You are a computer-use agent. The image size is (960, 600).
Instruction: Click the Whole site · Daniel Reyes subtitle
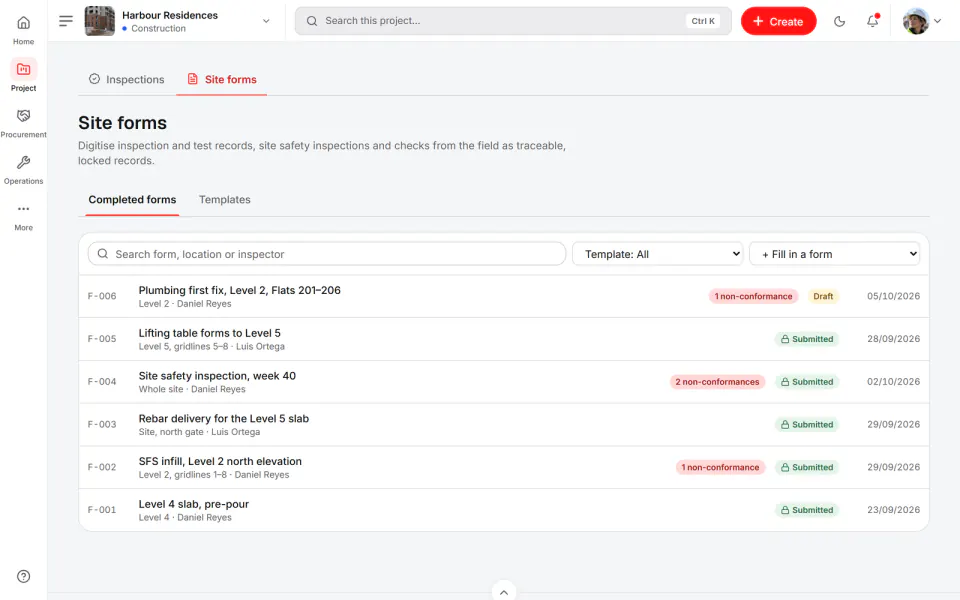click(x=192, y=389)
